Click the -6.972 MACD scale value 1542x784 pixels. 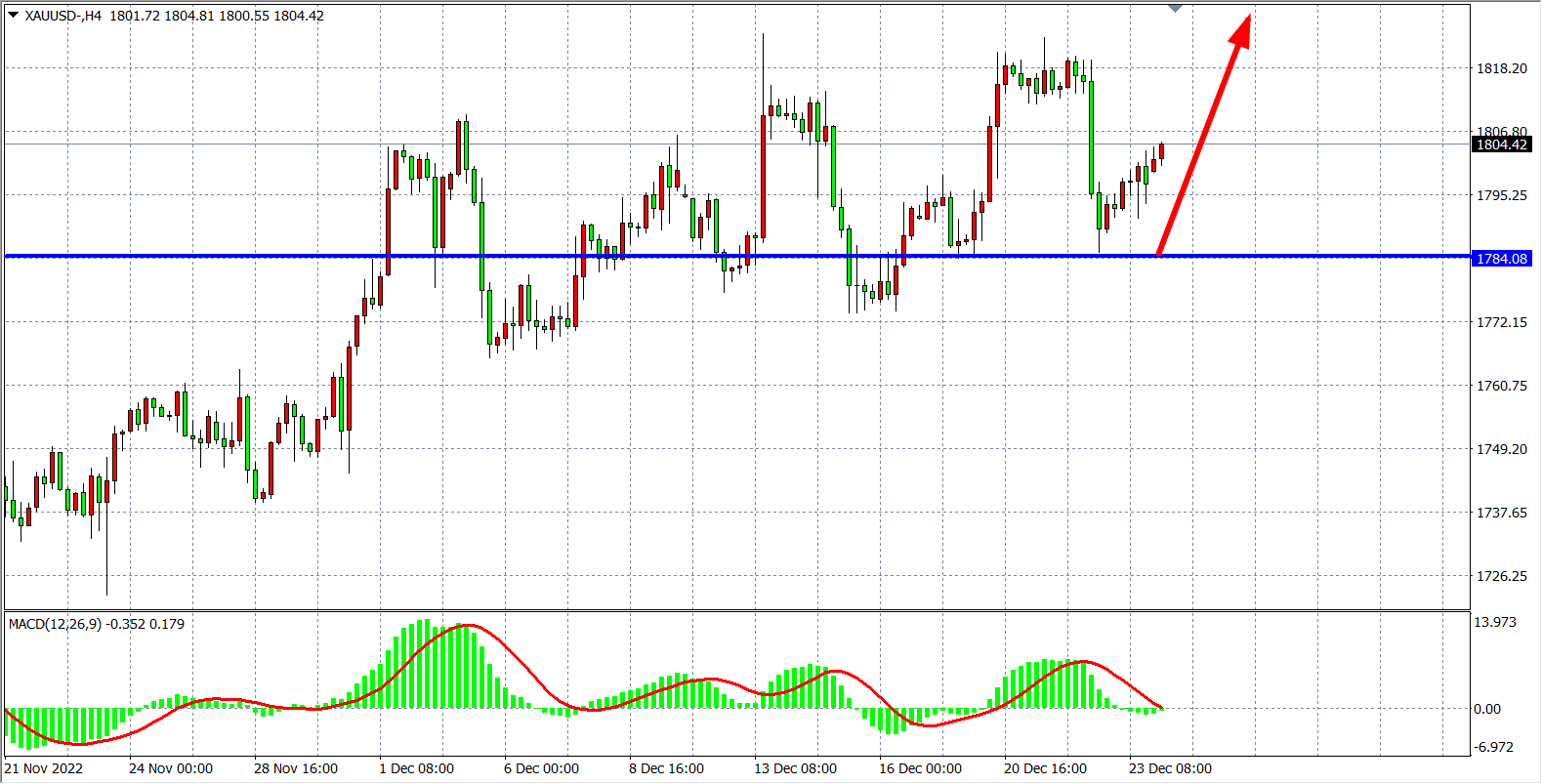coord(1494,747)
